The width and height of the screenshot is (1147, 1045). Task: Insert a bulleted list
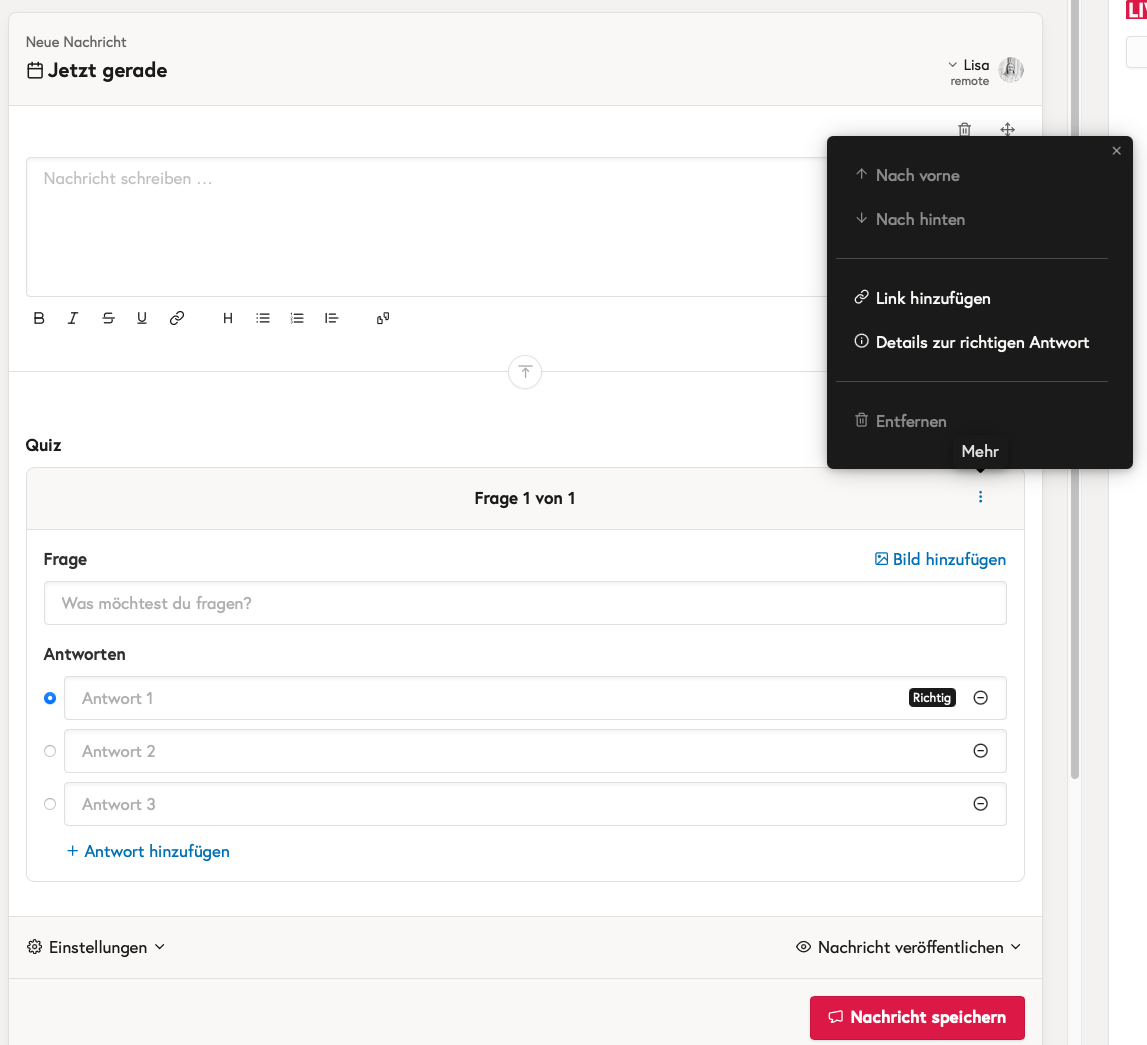pyautogui.click(x=263, y=318)
